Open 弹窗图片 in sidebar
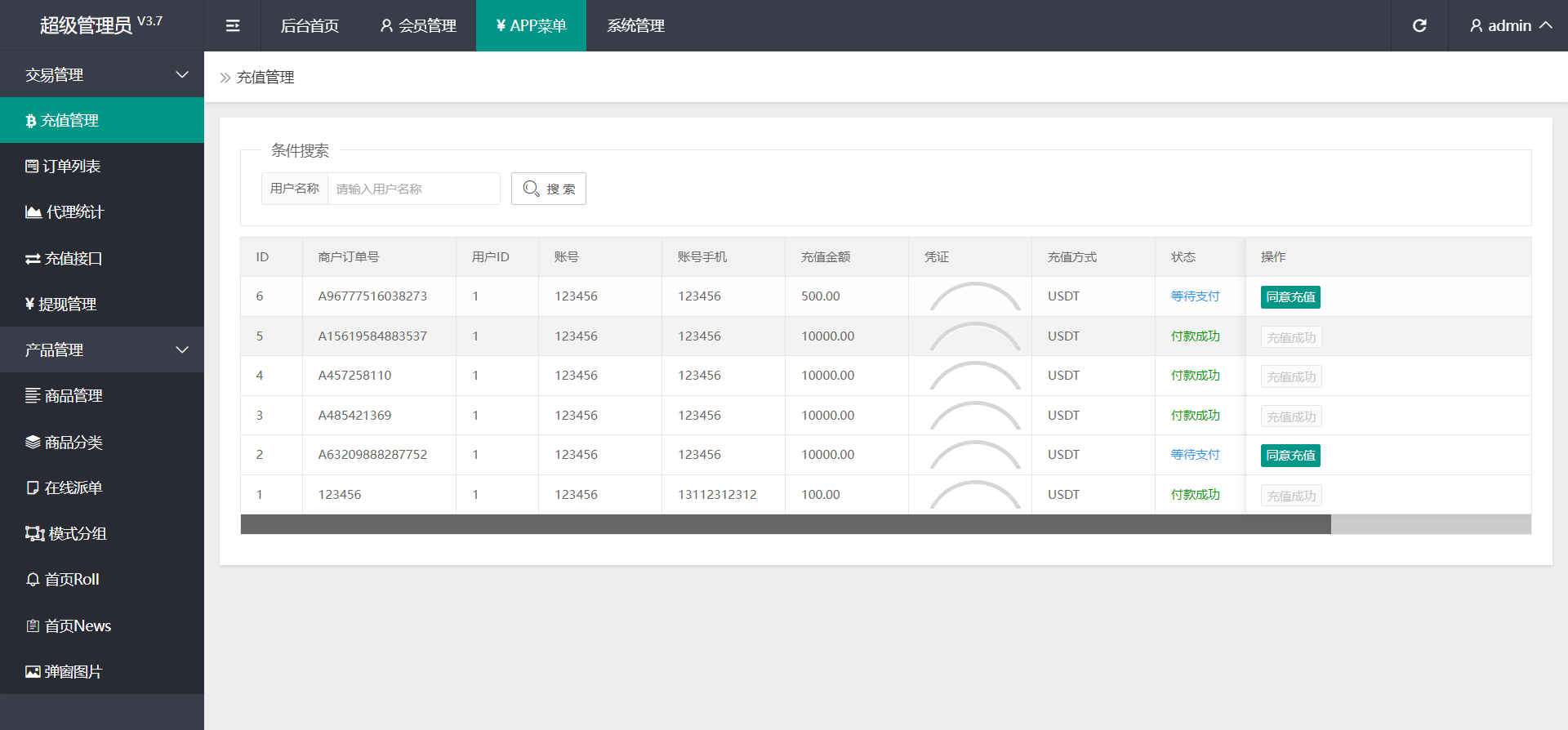This screenshot has height=730, width=1568. [x=73, y=672]
